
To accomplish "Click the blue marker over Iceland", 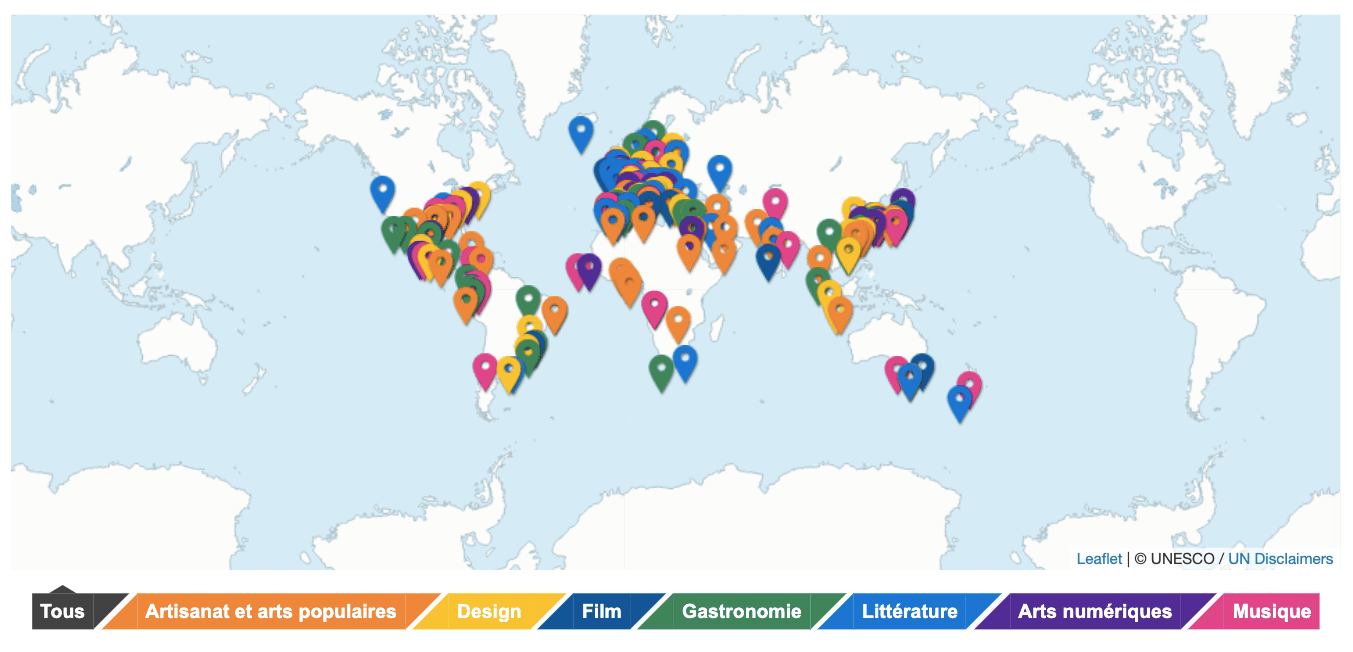I will [581, 133].
